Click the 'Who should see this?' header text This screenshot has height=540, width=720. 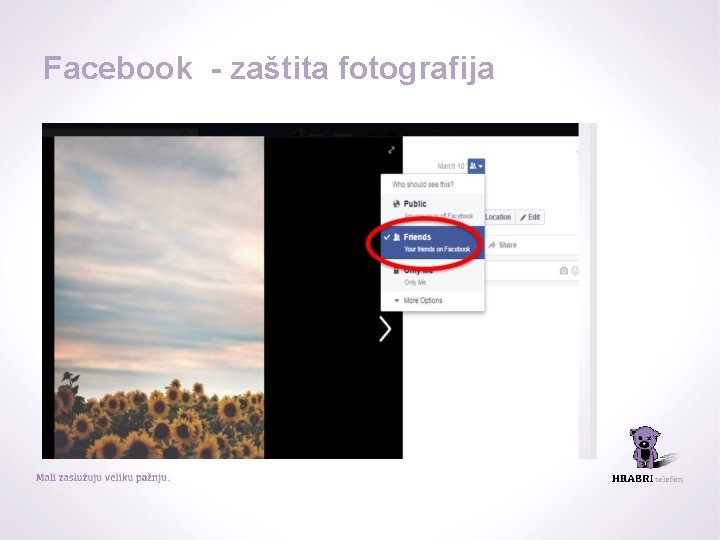[423, 185]
